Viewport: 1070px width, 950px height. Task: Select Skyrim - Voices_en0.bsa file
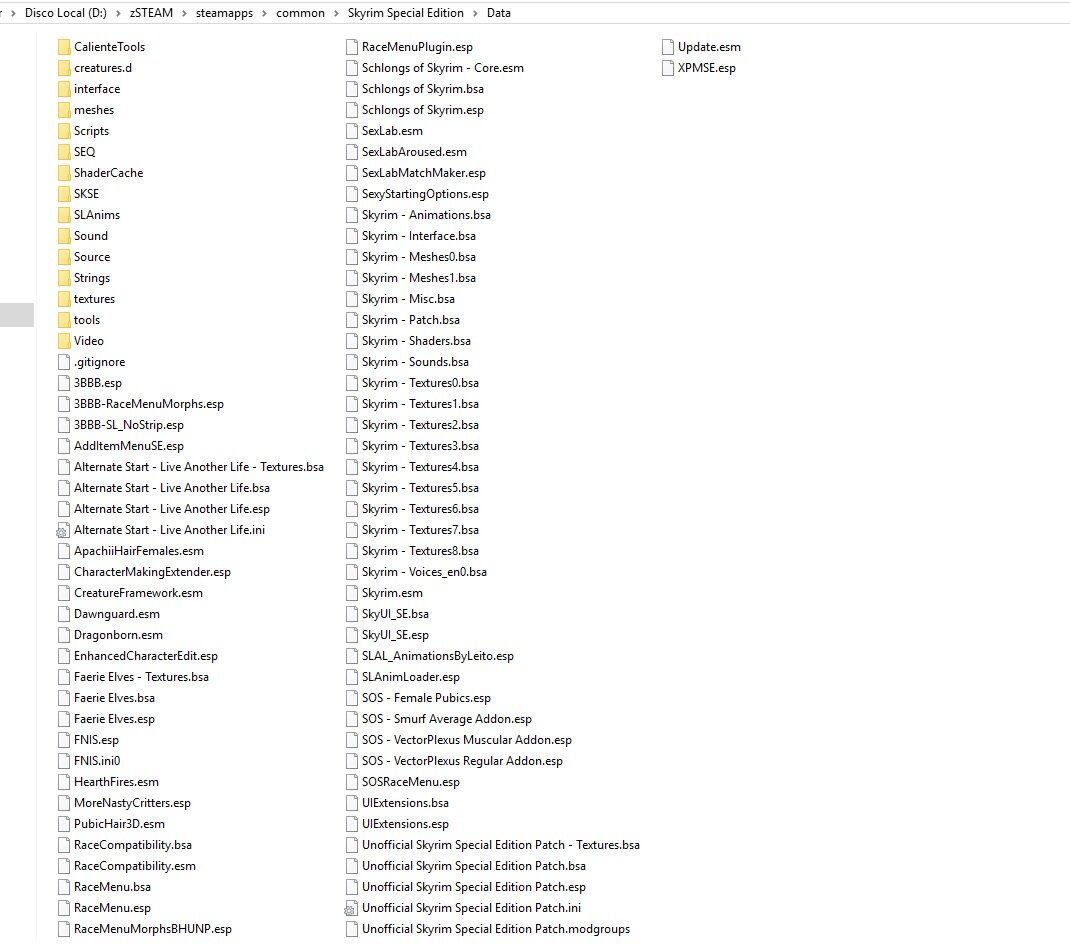click(x=424, y=573)
